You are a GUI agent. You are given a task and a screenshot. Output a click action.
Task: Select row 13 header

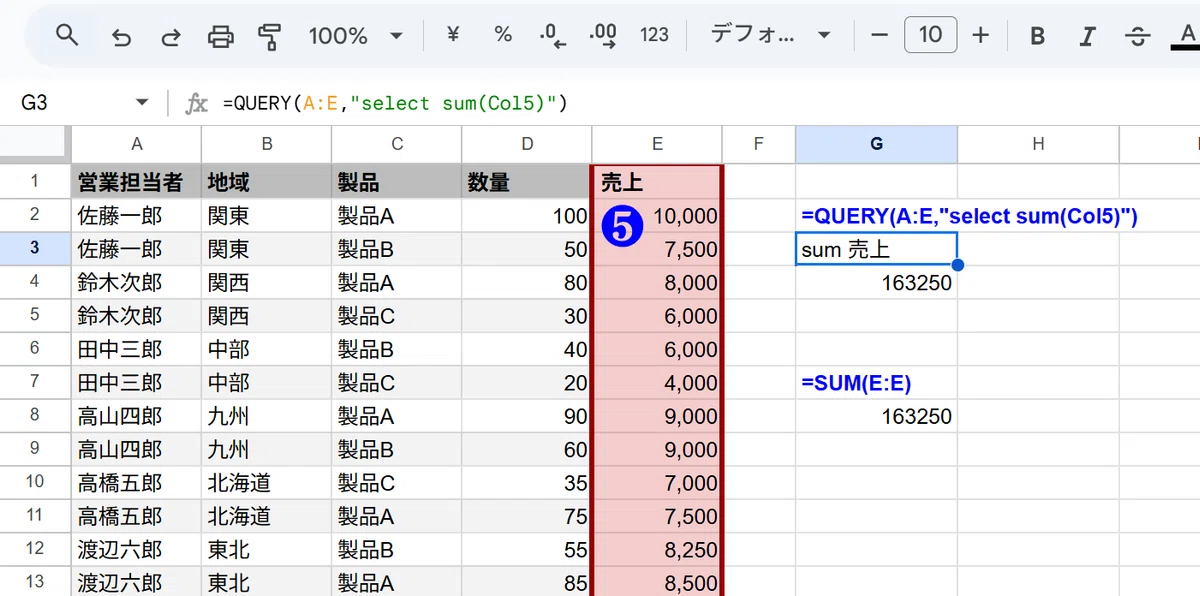coord(34,582)
